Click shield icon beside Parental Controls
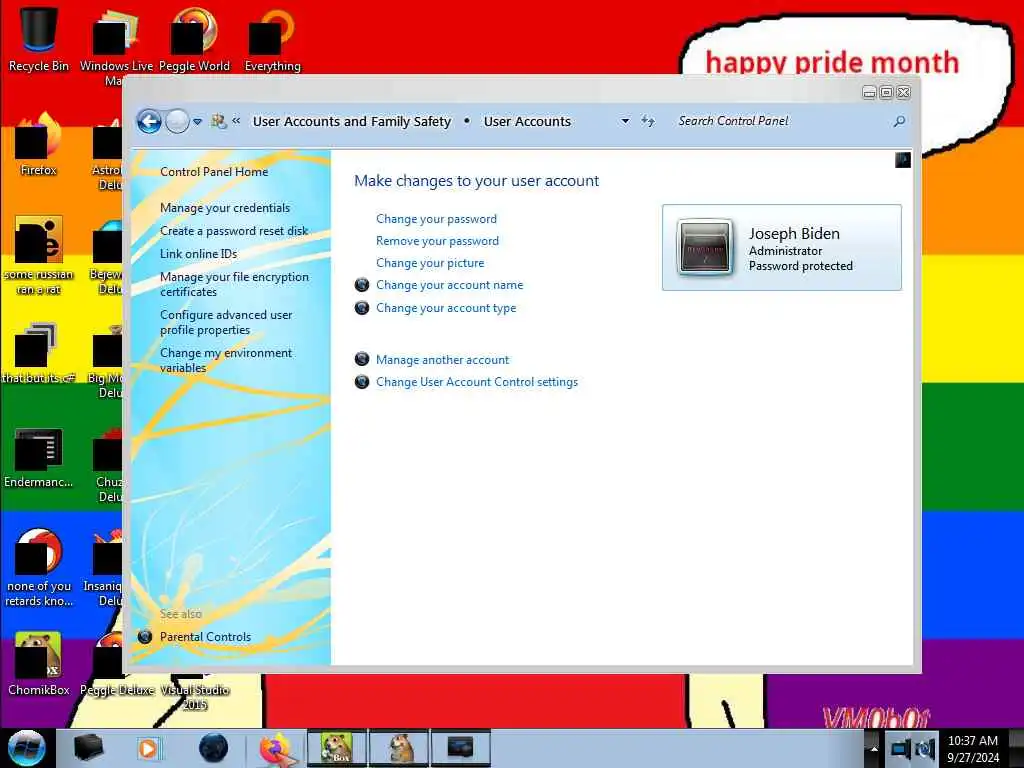1024x768 pixels. click(x=145, y=637)
